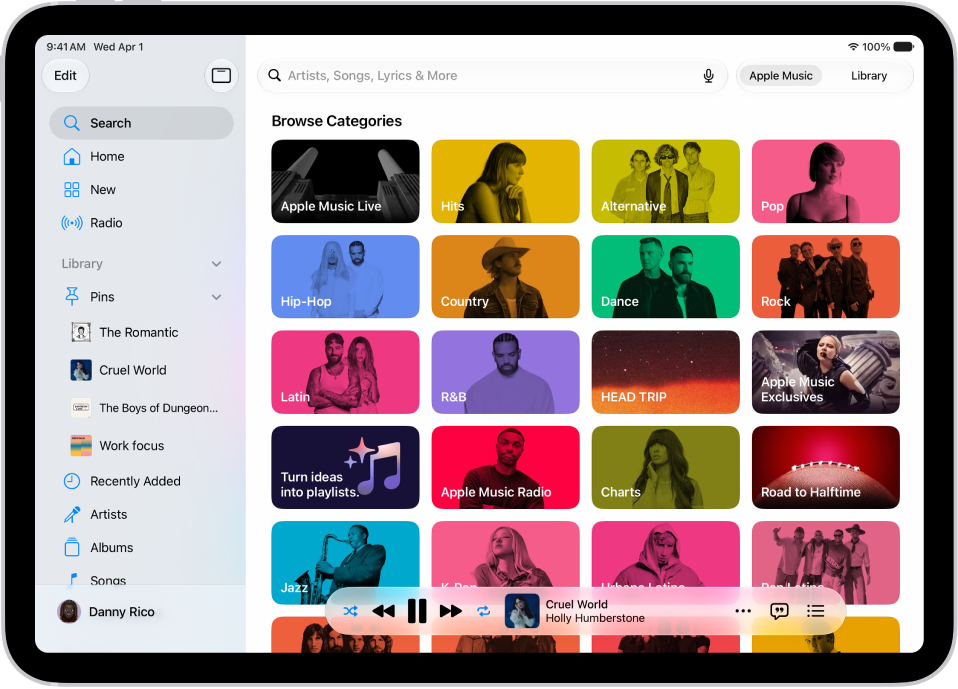Switch to the Apple Music tab
Image resolution: width=958 pixels, height=689 pixels.
click(x=781, y=76)
